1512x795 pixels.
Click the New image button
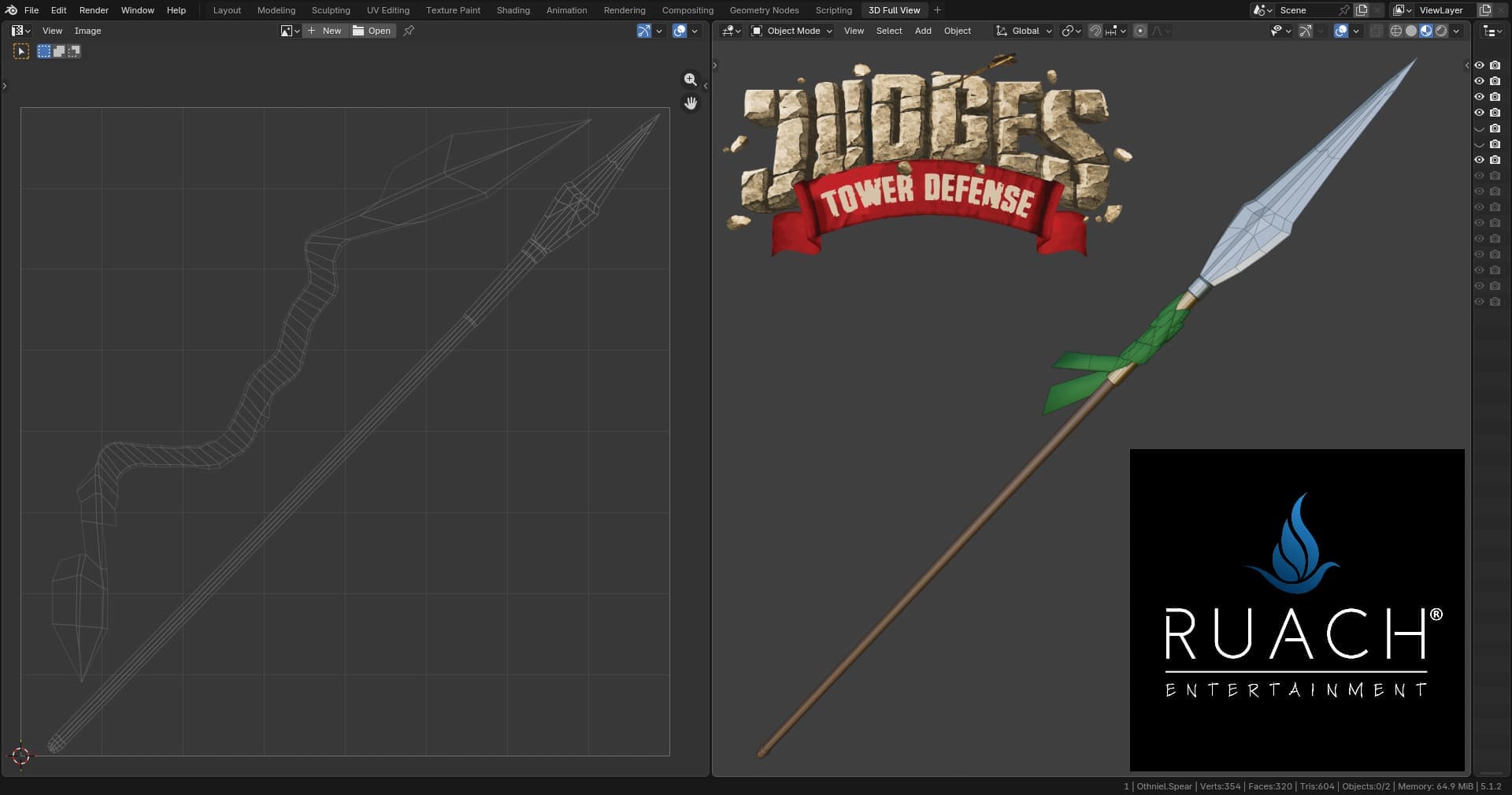(x=325, y=31)
